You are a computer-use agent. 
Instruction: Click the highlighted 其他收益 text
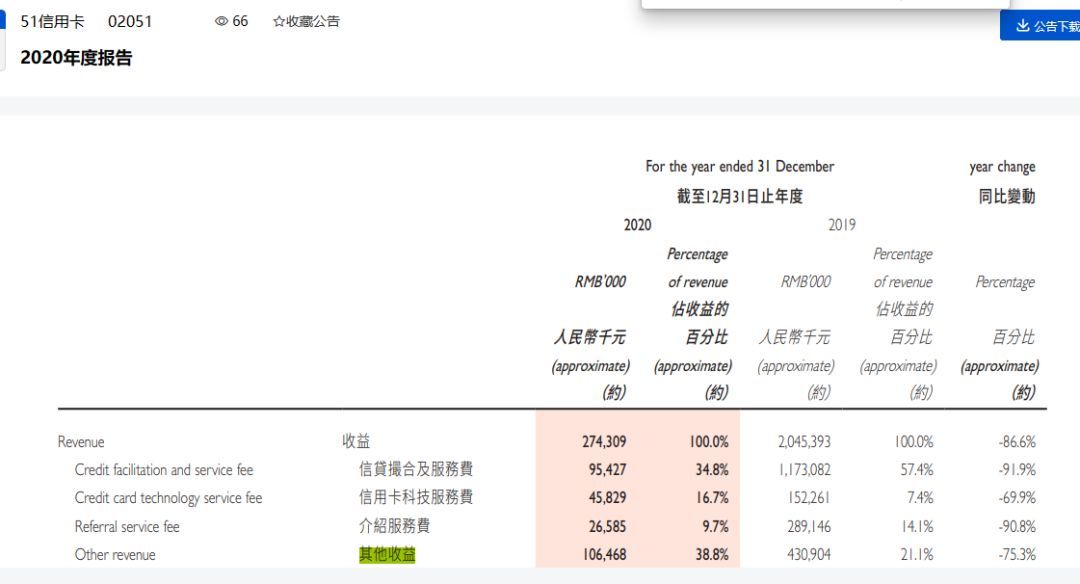[x=387, y=554]
